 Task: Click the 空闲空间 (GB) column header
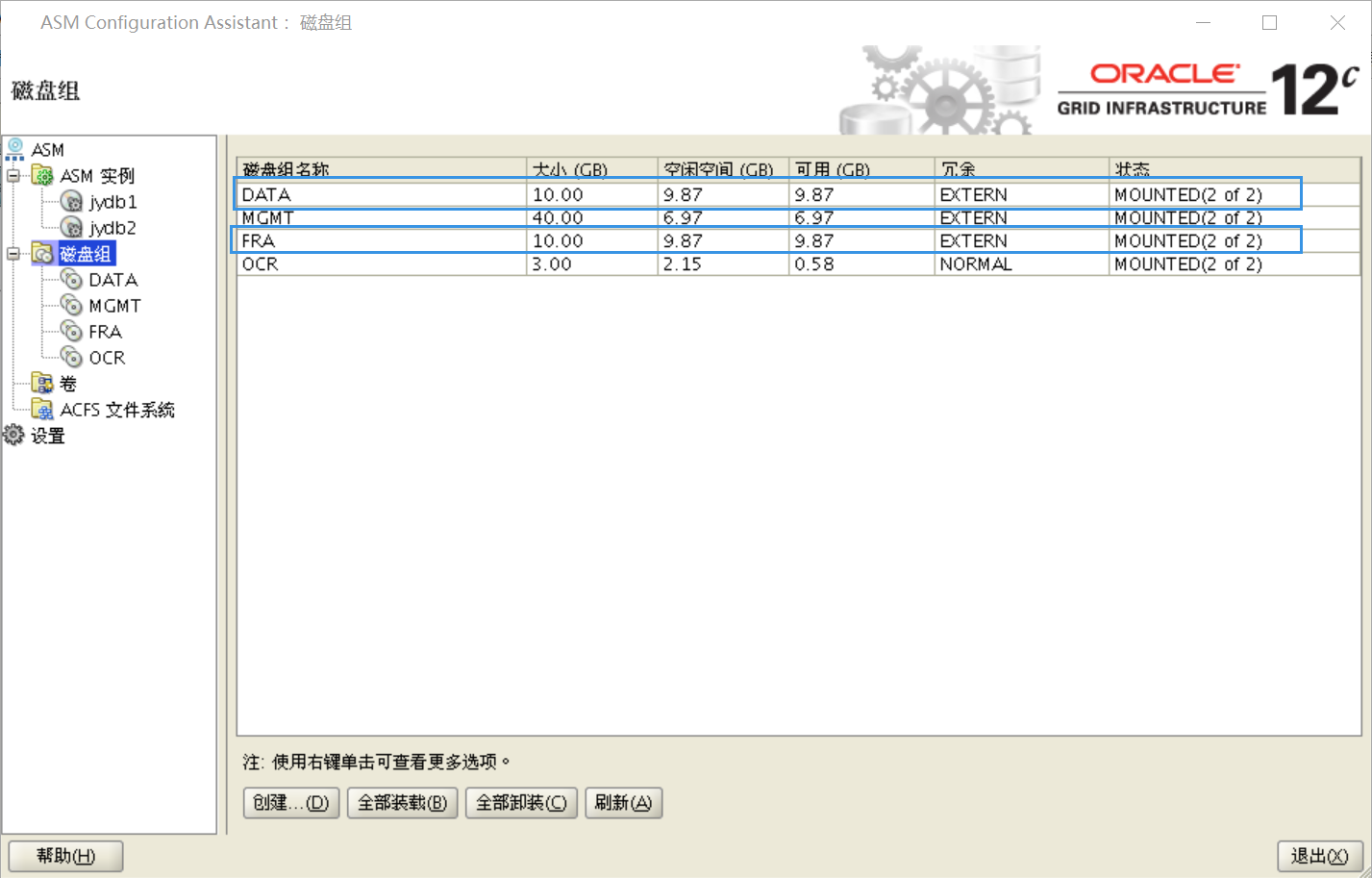(x=723, y=169)
